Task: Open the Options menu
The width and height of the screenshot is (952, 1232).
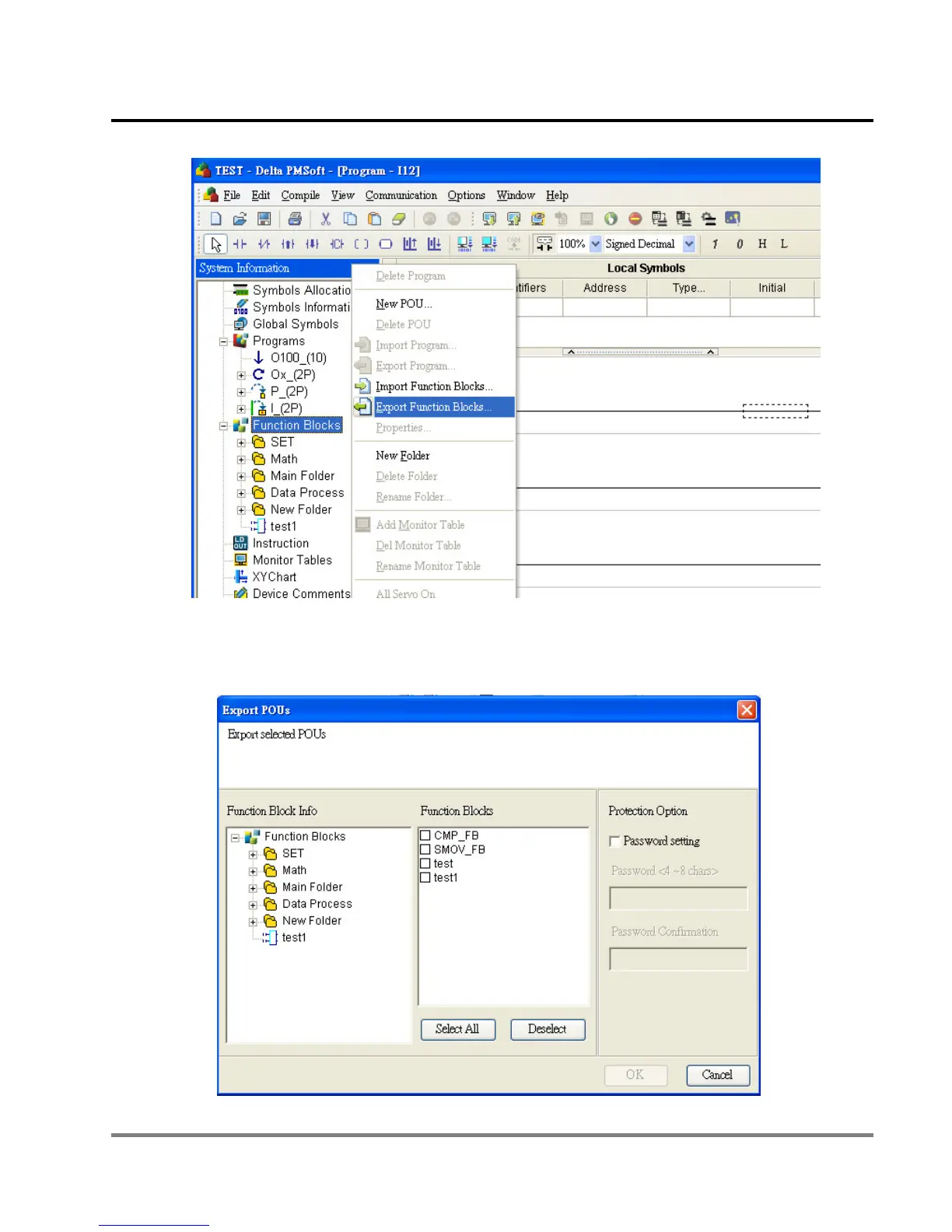Action: [x=466, y=195]
